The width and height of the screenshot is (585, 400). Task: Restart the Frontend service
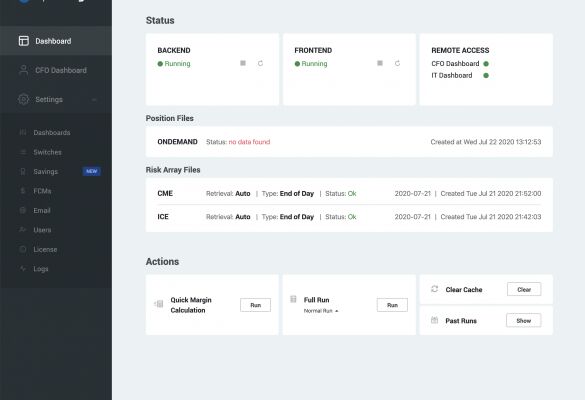click(397, 63)
